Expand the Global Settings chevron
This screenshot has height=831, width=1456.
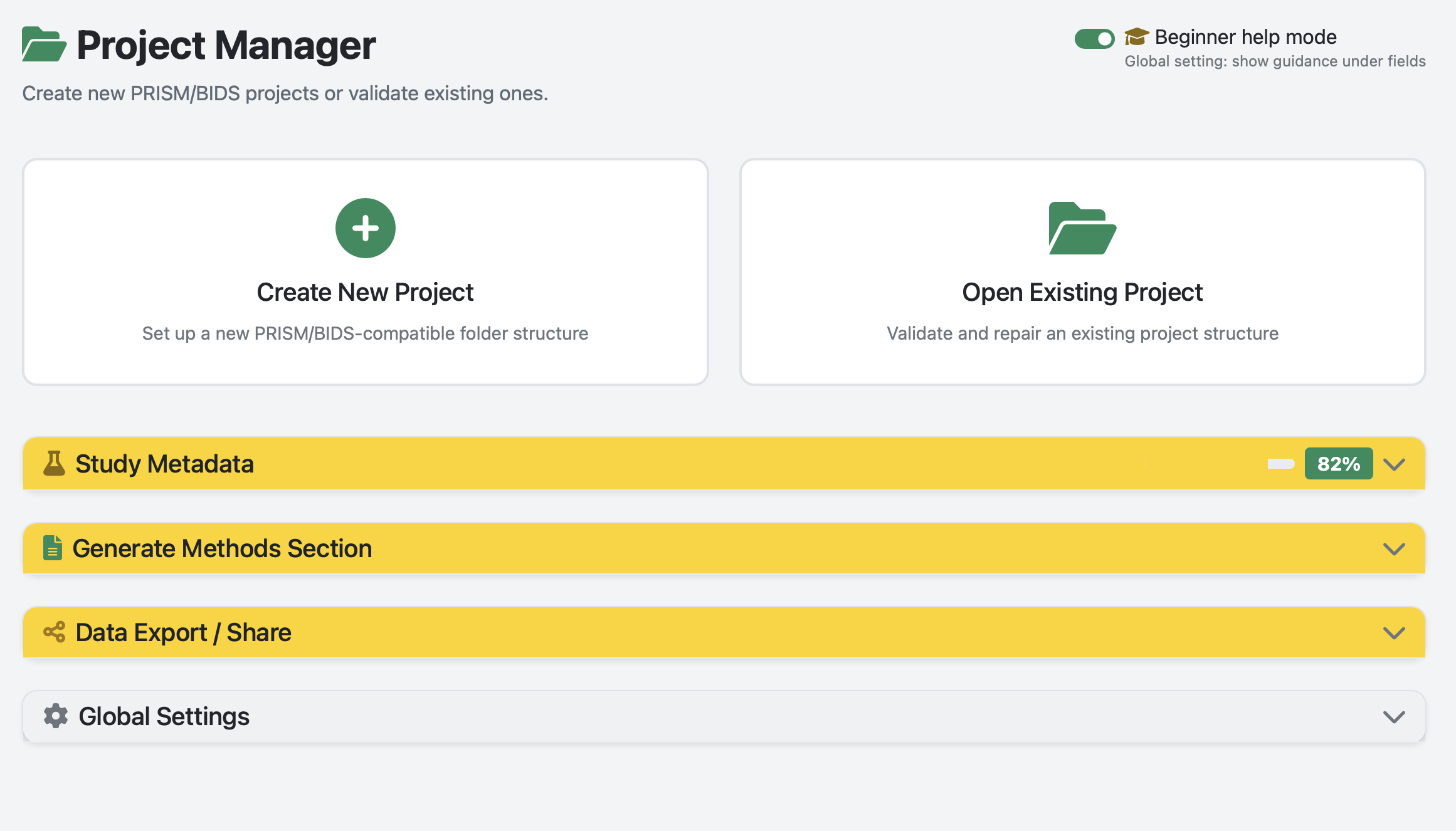[1394, 717]
